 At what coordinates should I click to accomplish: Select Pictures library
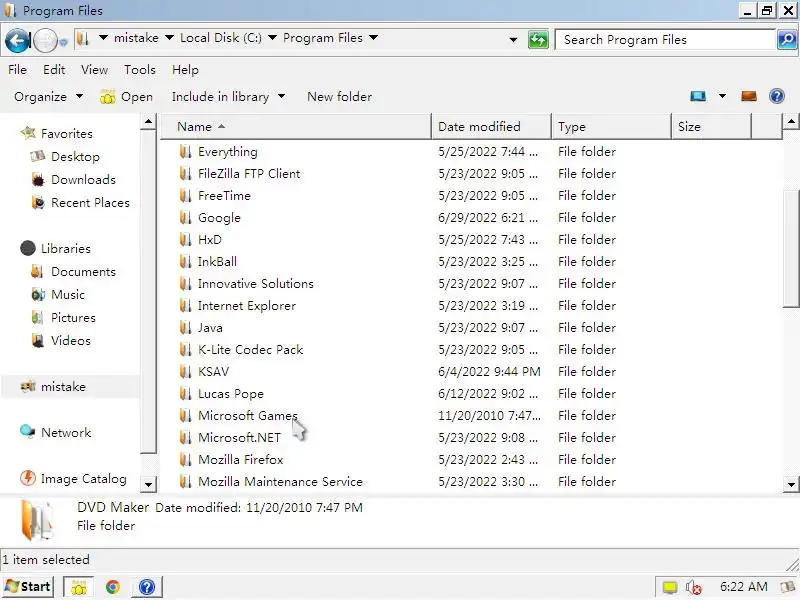tap(73, 317)
